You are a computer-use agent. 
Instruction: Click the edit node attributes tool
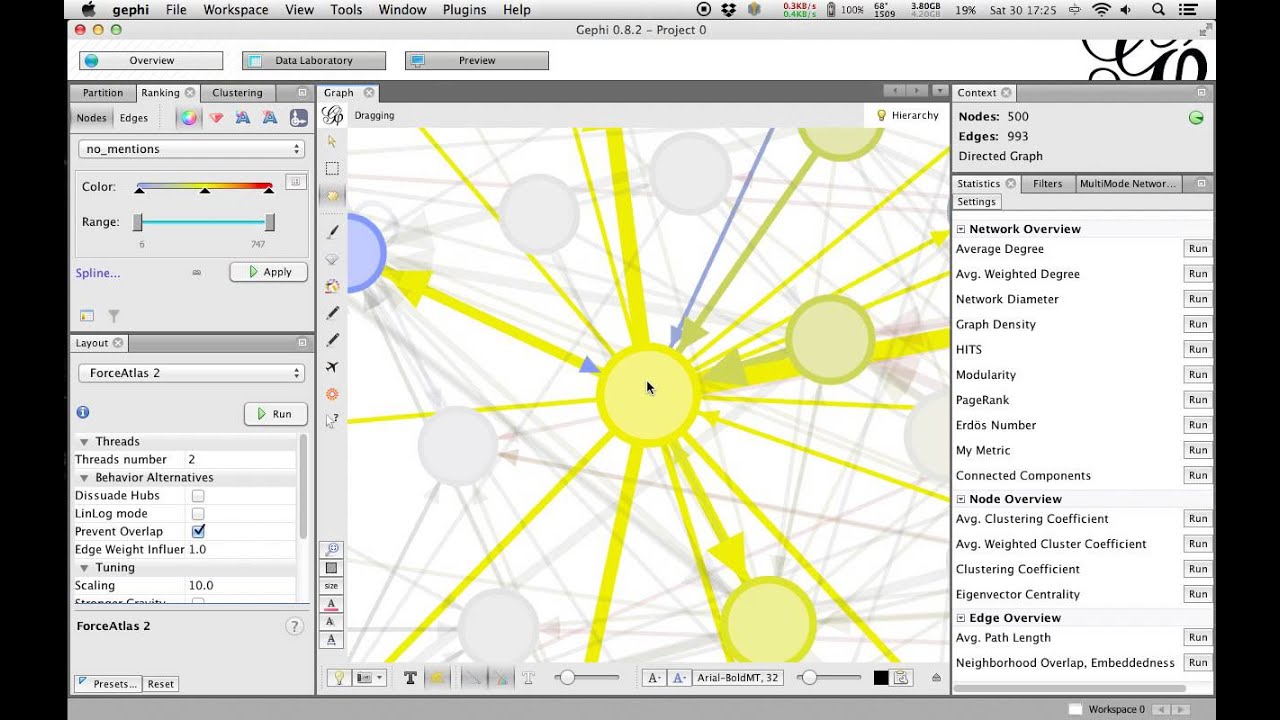[x=332, y=421]
